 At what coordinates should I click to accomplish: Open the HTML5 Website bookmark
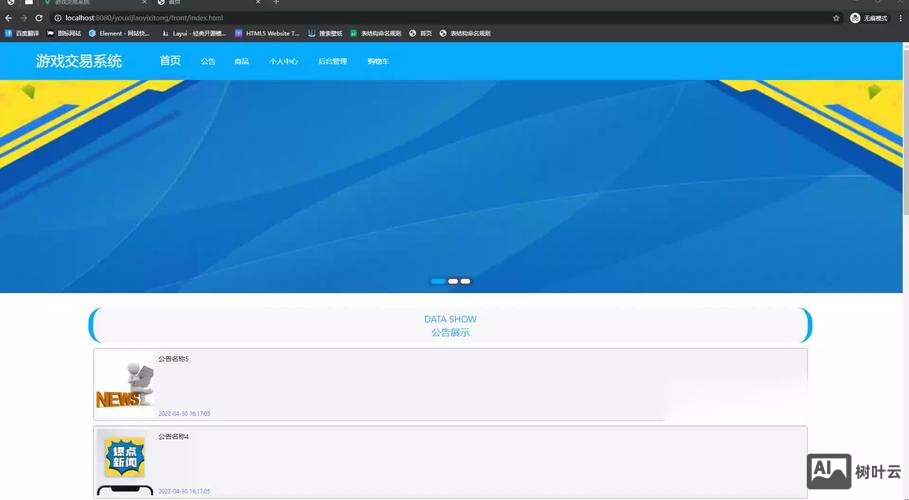coord(267,33)
